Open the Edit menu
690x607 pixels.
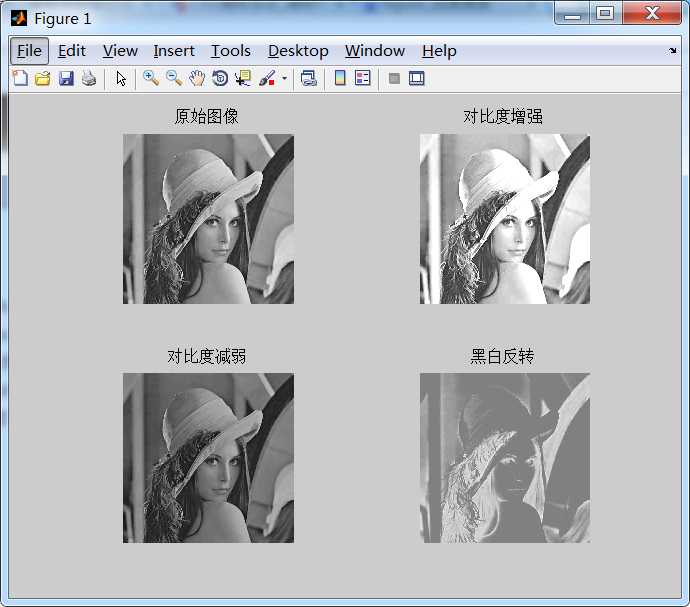click(72, 51)
